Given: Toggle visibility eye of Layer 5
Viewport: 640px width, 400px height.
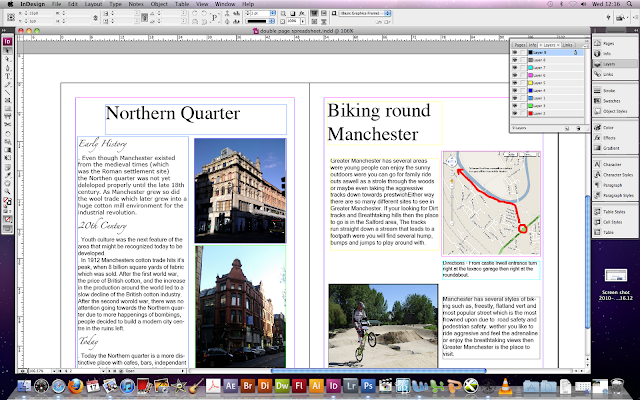Looking at the screenshot, I should click(x=515, y=83).
